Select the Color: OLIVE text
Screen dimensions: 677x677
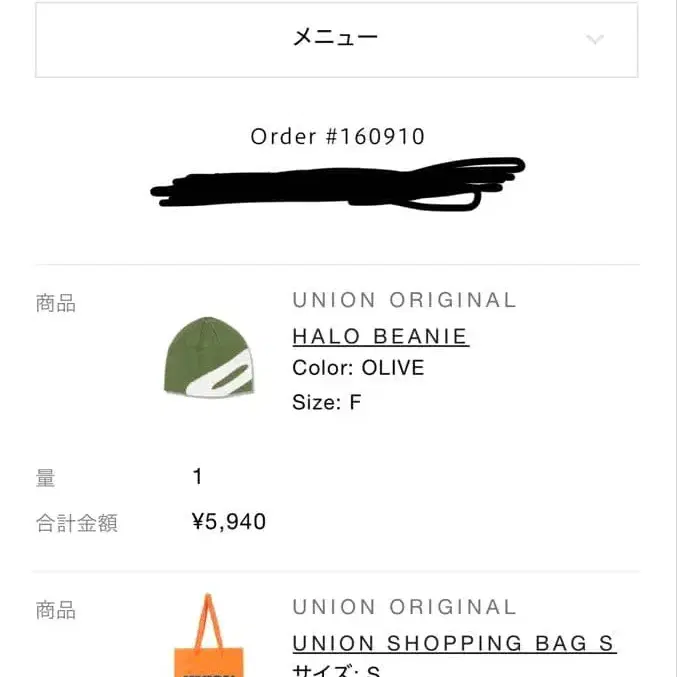coord(358,368)
